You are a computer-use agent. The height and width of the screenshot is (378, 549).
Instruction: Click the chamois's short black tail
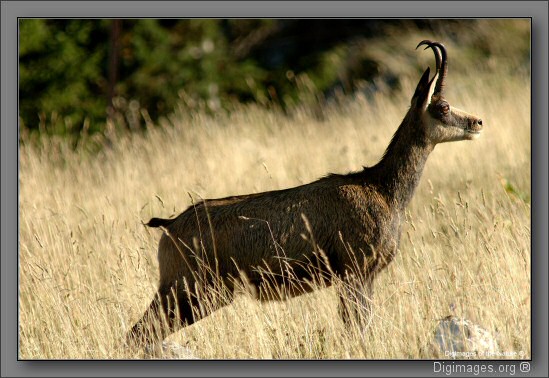[158, 222]
